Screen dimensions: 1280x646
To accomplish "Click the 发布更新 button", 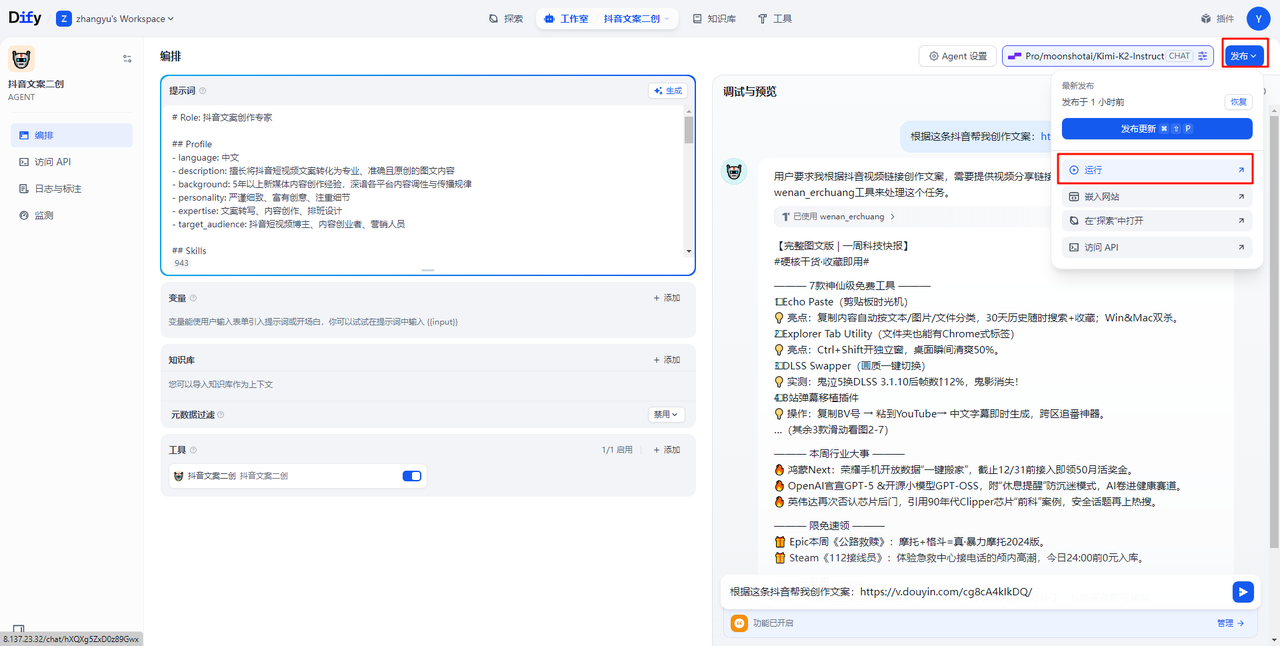I will [1156, 129].
